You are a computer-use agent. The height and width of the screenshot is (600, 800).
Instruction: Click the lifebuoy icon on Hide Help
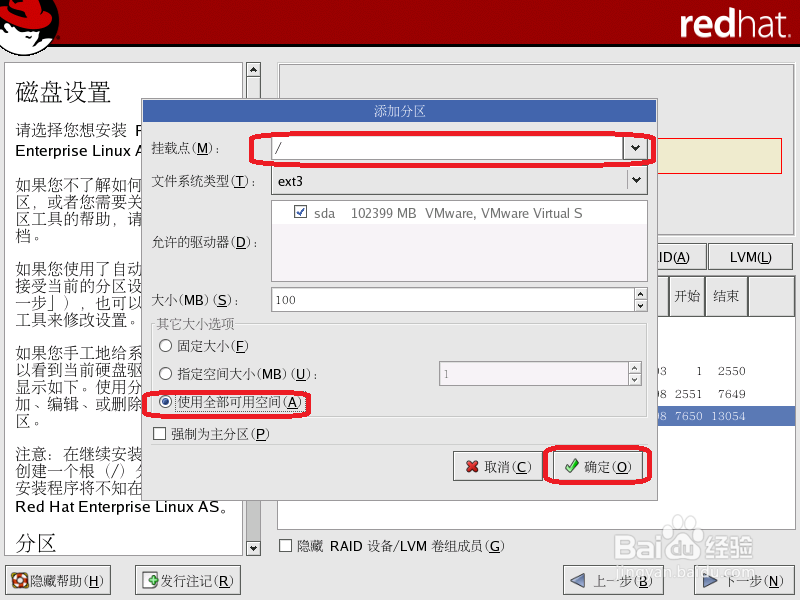click(20, 581)
